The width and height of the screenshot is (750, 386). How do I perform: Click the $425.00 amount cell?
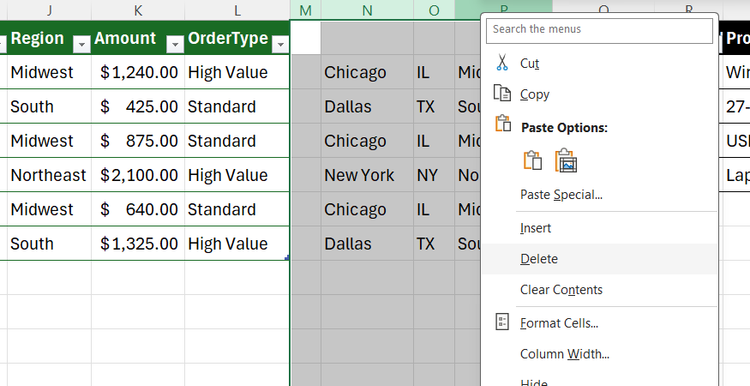(x=138, y=106)
